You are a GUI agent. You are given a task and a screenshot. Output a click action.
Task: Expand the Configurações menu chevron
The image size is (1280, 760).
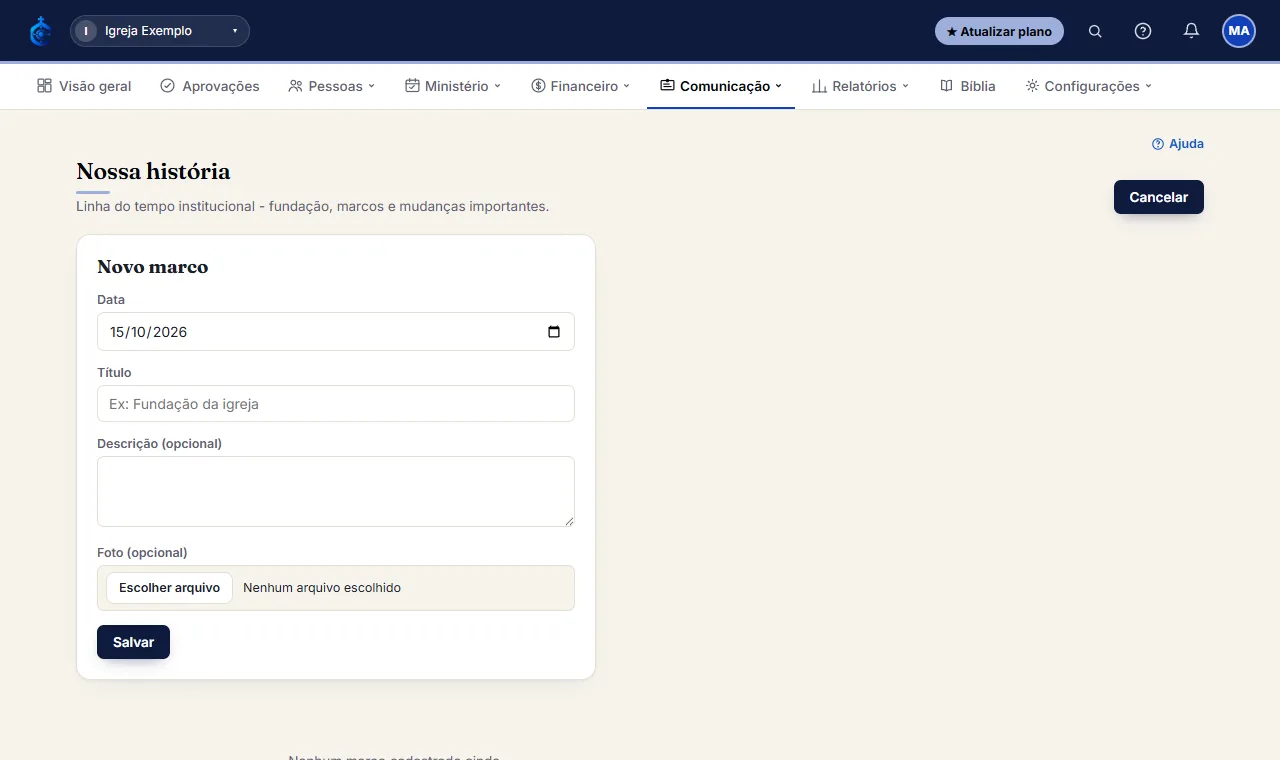[1149, 86]
